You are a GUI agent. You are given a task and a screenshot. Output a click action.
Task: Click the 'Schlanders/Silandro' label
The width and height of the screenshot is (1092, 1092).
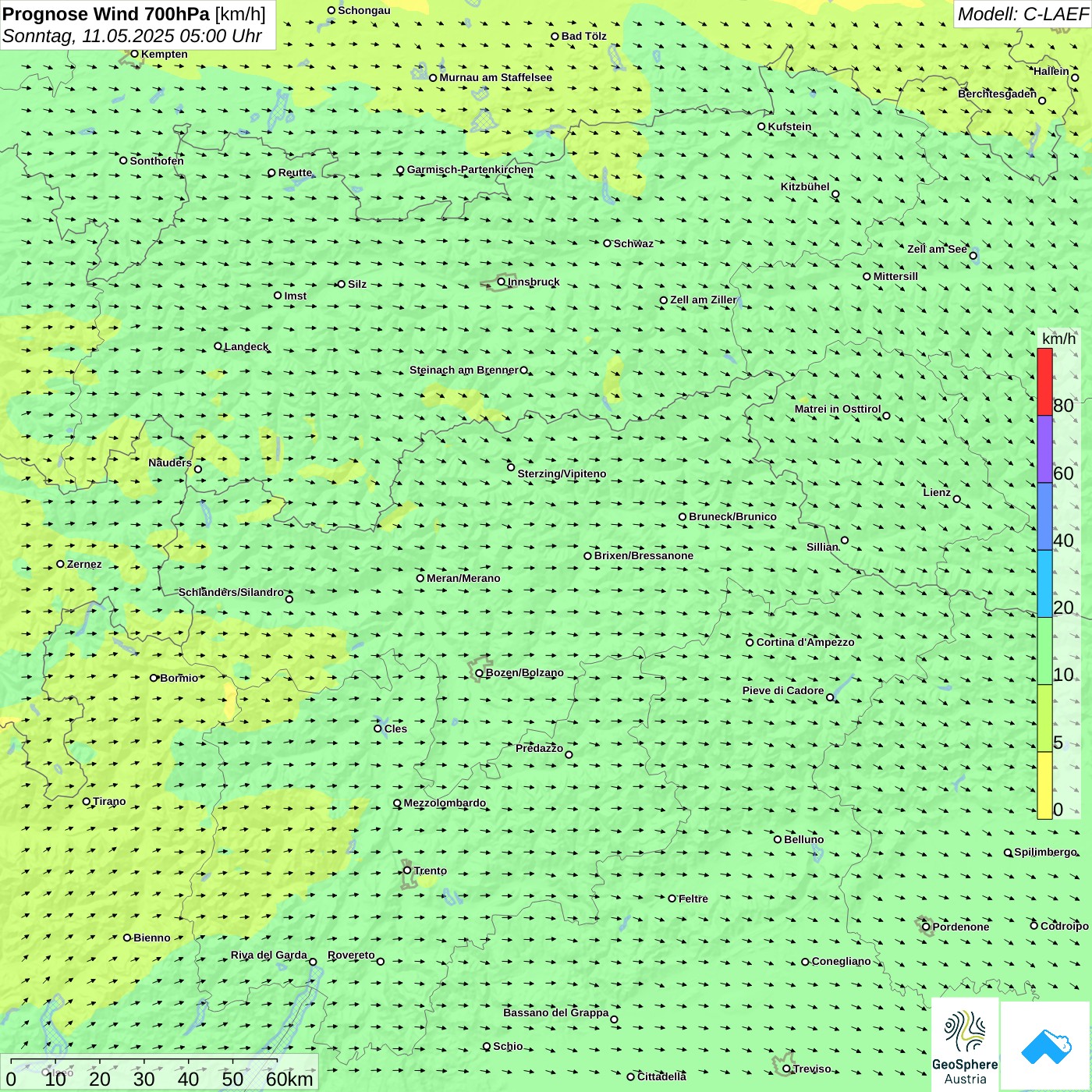[232, 592]
